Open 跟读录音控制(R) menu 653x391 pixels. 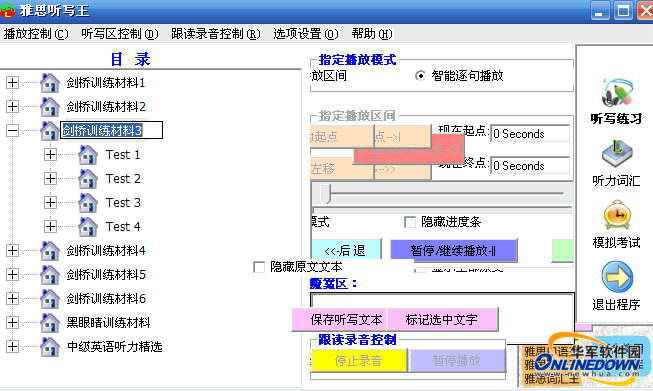(216, 34)
